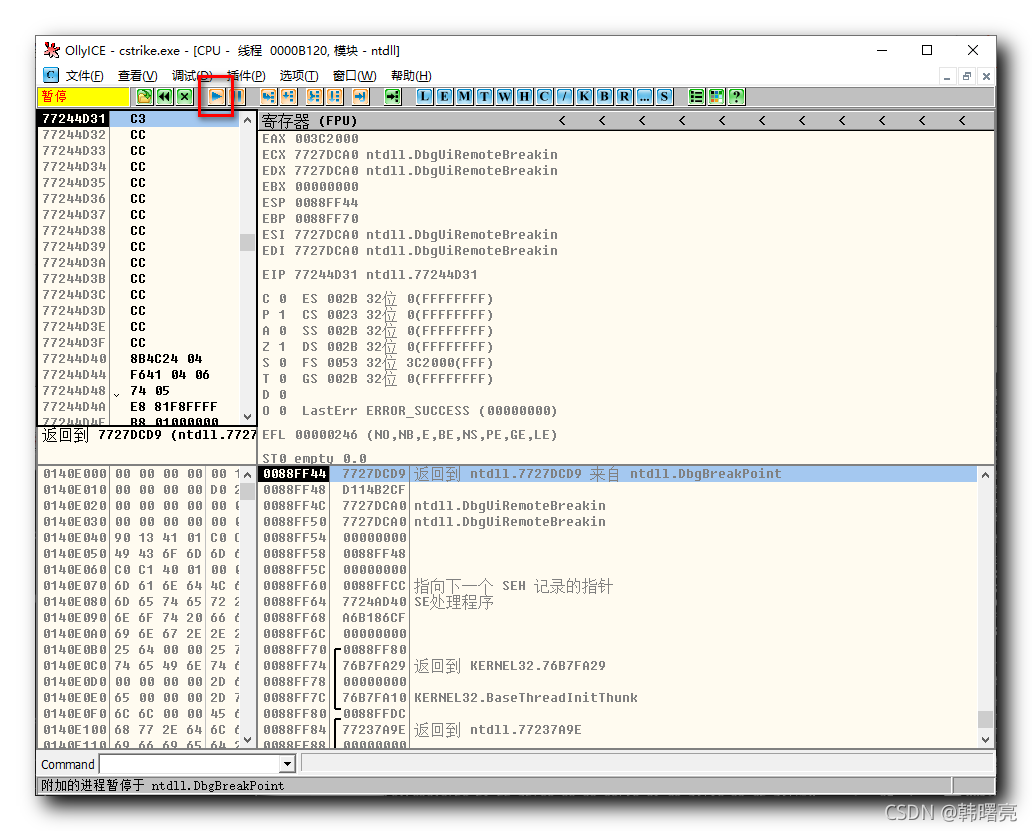Select the EAX 003C2000 register line

(x=311, y=139)
